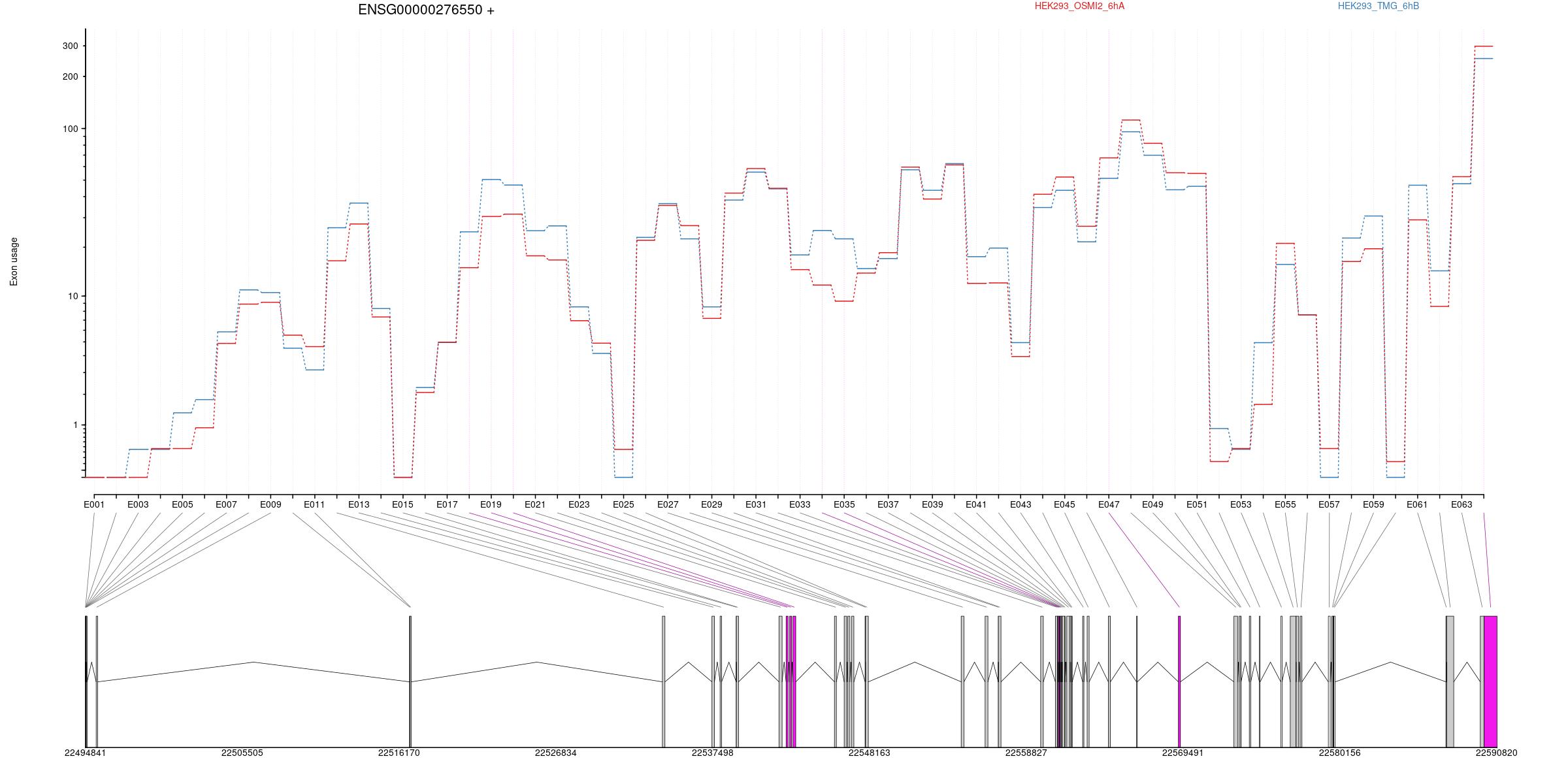The image size is (1568, 784).
Task: Select the HEK293_TMG_6hB legend label
Action: tap(1379, 6)
